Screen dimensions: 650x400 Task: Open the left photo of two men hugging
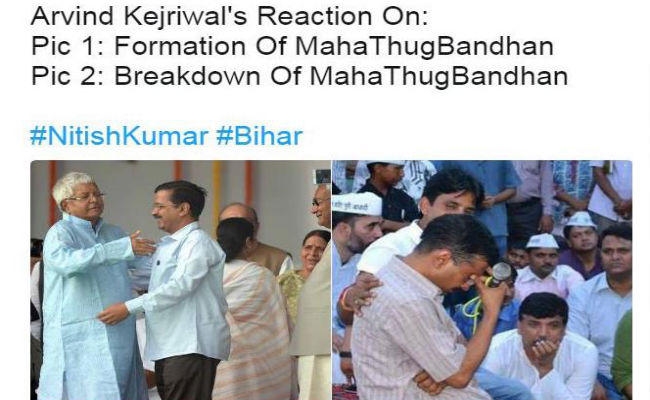pos(180,280)
